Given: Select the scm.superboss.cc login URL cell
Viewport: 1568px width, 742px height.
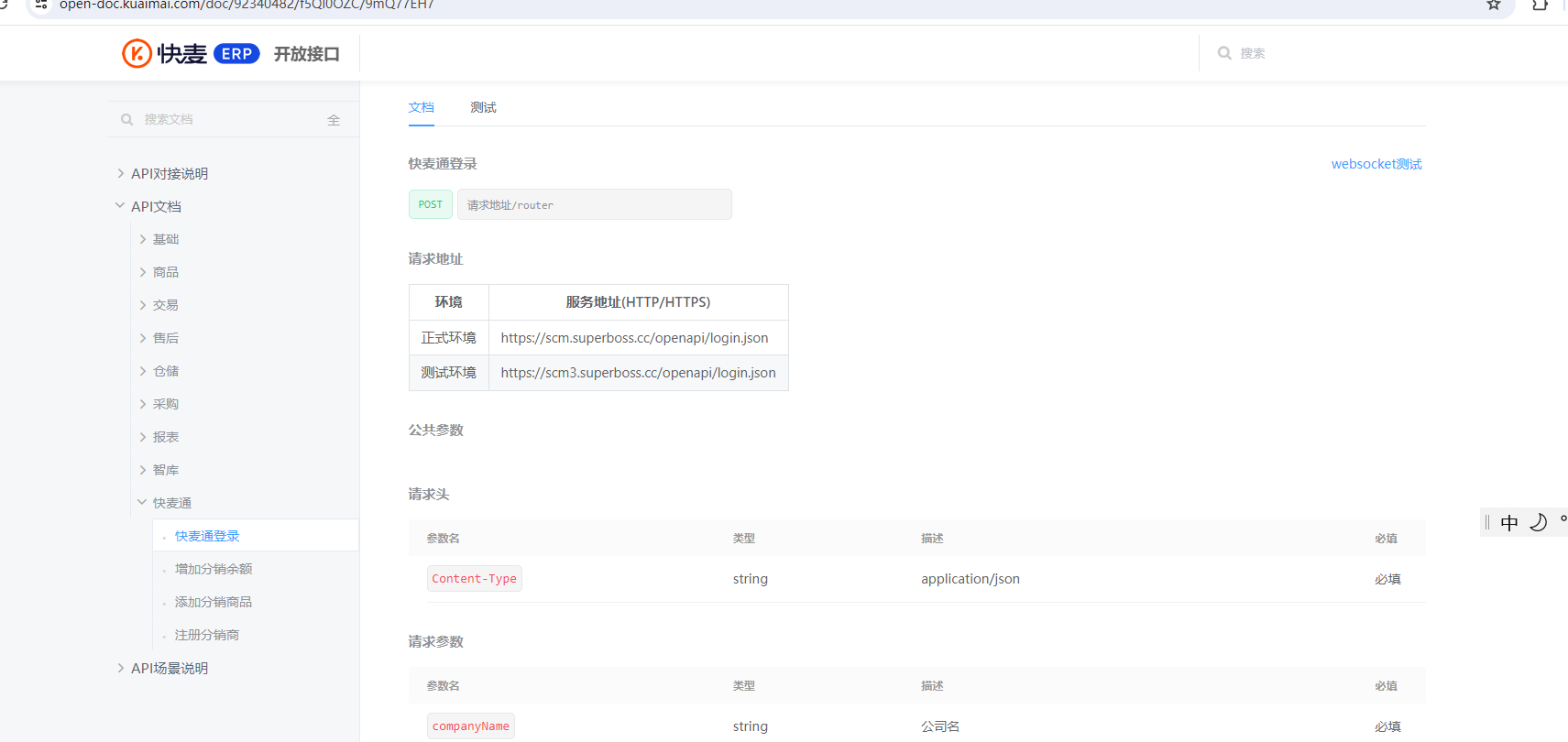Looking at the screenshot, I should point(639,338).
